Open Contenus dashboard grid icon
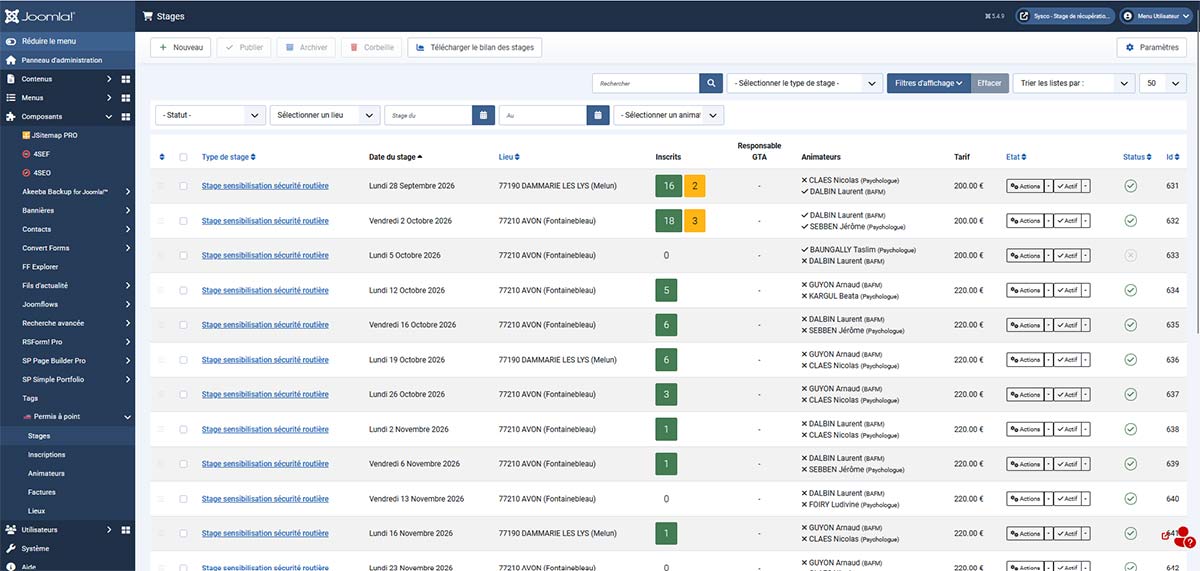The image size is (1200, 571). pyautogui.click(x=126, y=79)
